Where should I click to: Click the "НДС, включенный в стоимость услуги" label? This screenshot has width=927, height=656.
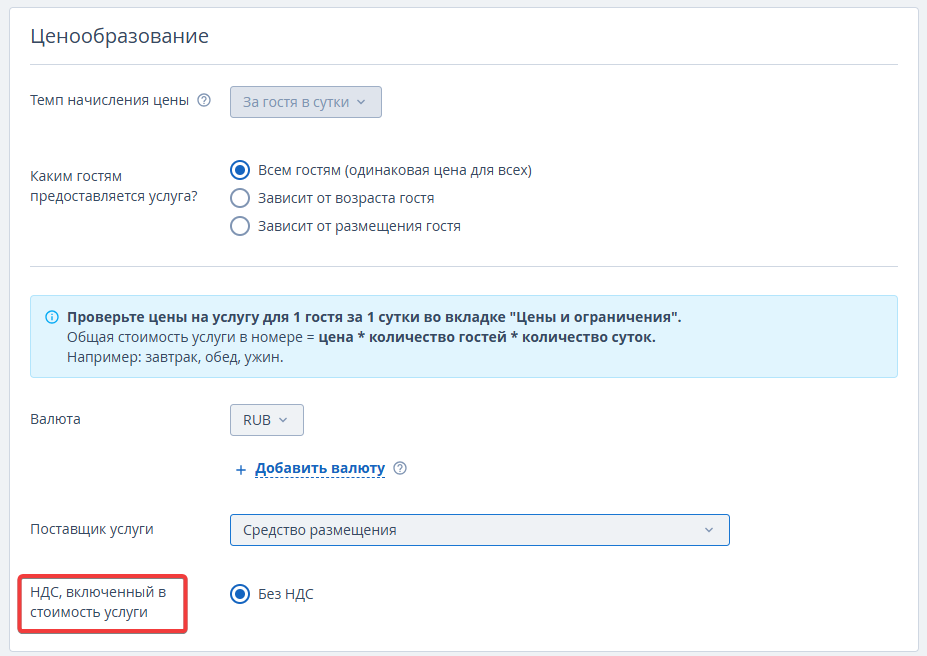(x=98, y=602)
